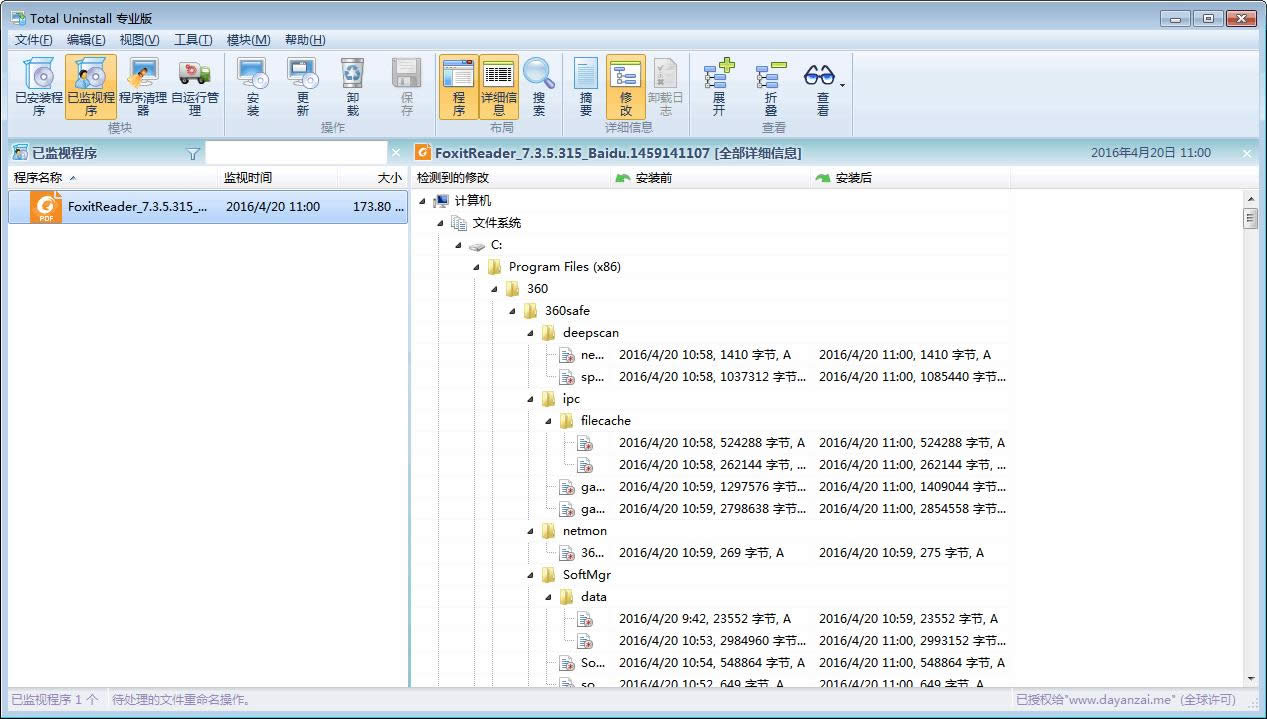Viewport: 1267px width, 719px height.
Task: Click the 卸载 uninstall icon
Action: 353,85
